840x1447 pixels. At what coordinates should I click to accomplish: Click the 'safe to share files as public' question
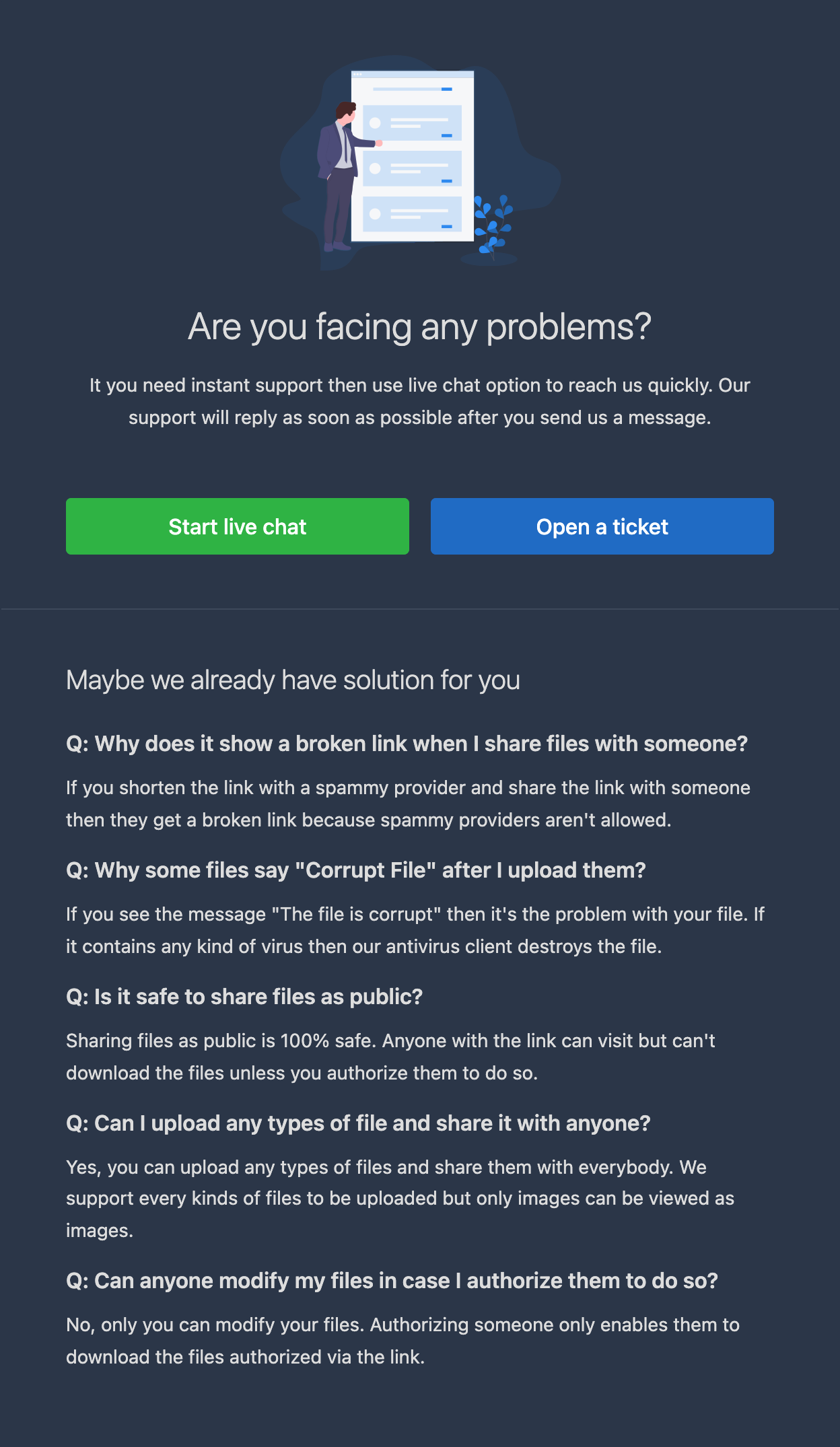click(244, 997)
